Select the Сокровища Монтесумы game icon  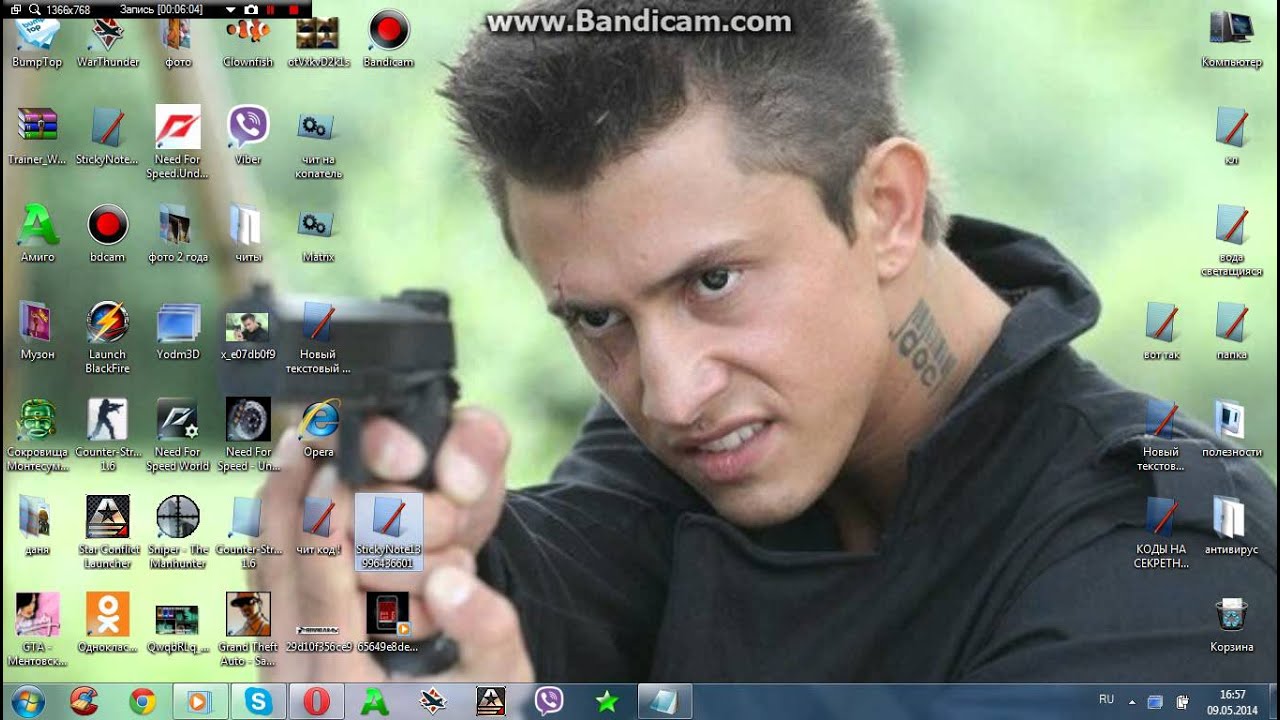pyautogui.click(x=37, y=435)
